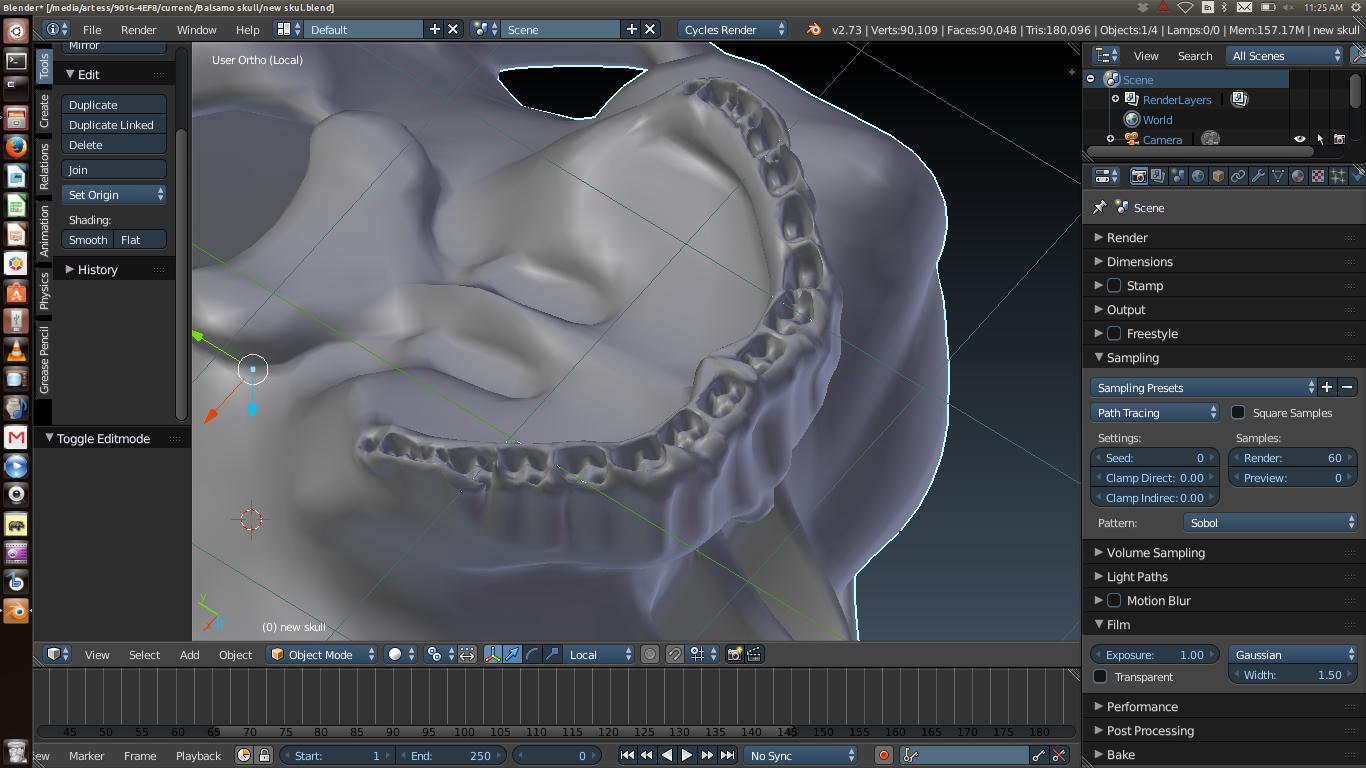
Task: Enable the Motion Blur checkbox
Action: pos(1114,600)
